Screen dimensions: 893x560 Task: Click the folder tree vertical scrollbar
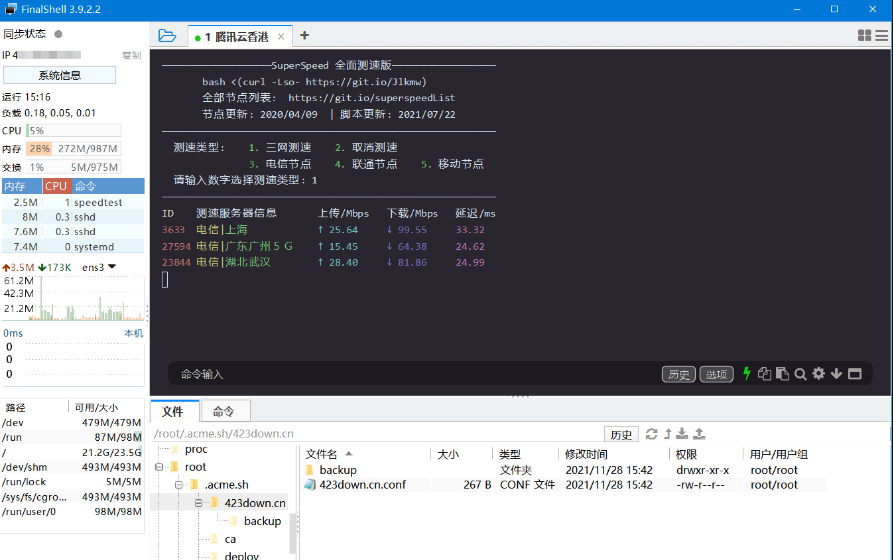click(293, 533)
